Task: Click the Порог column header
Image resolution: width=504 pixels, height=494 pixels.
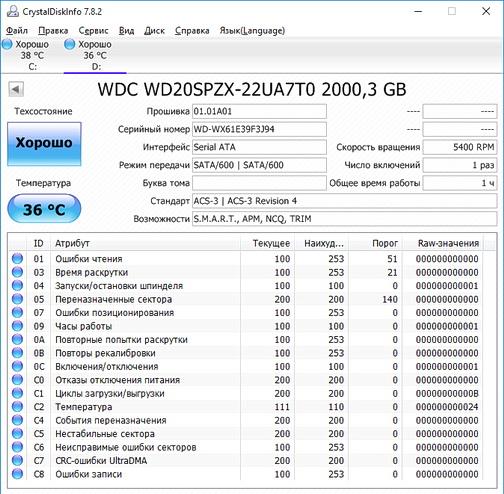Action: tap(376, 243)
